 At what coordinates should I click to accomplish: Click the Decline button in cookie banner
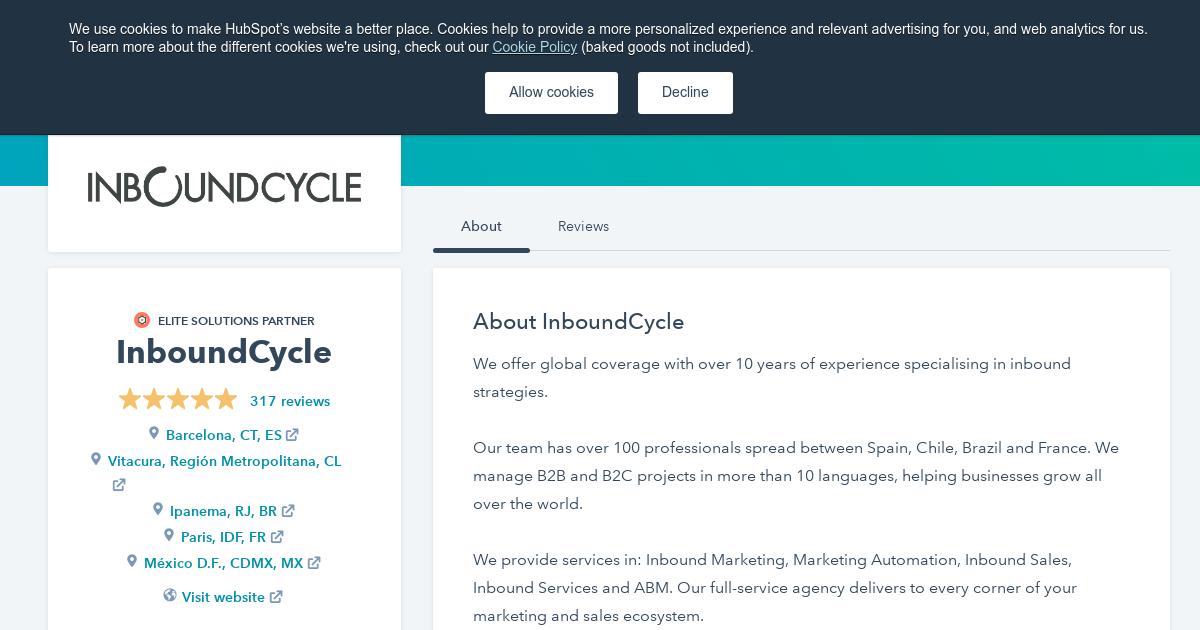click(x=685, y=92)
